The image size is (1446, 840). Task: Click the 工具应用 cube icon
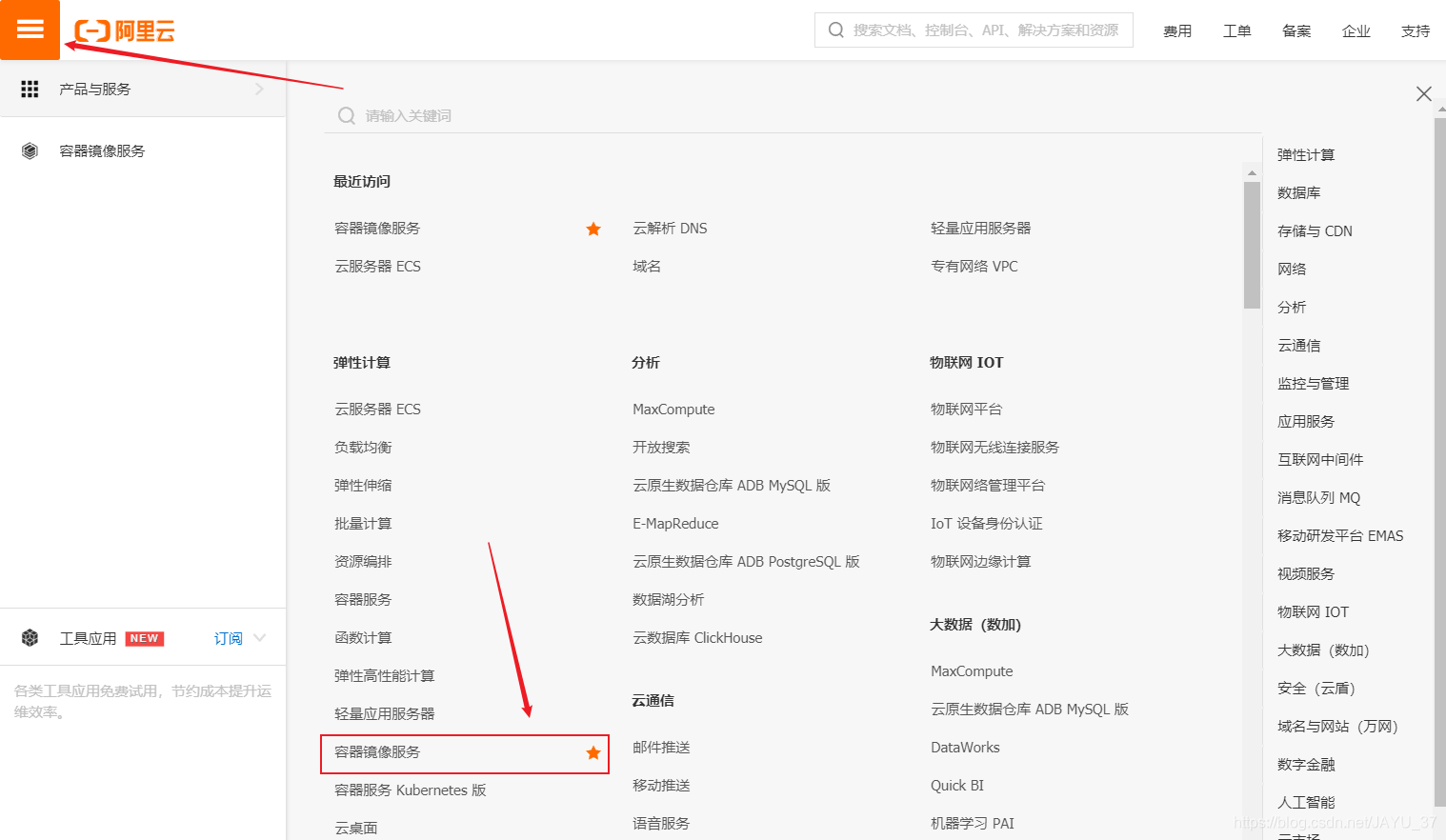pyautogui.click(x=30, y=638)
